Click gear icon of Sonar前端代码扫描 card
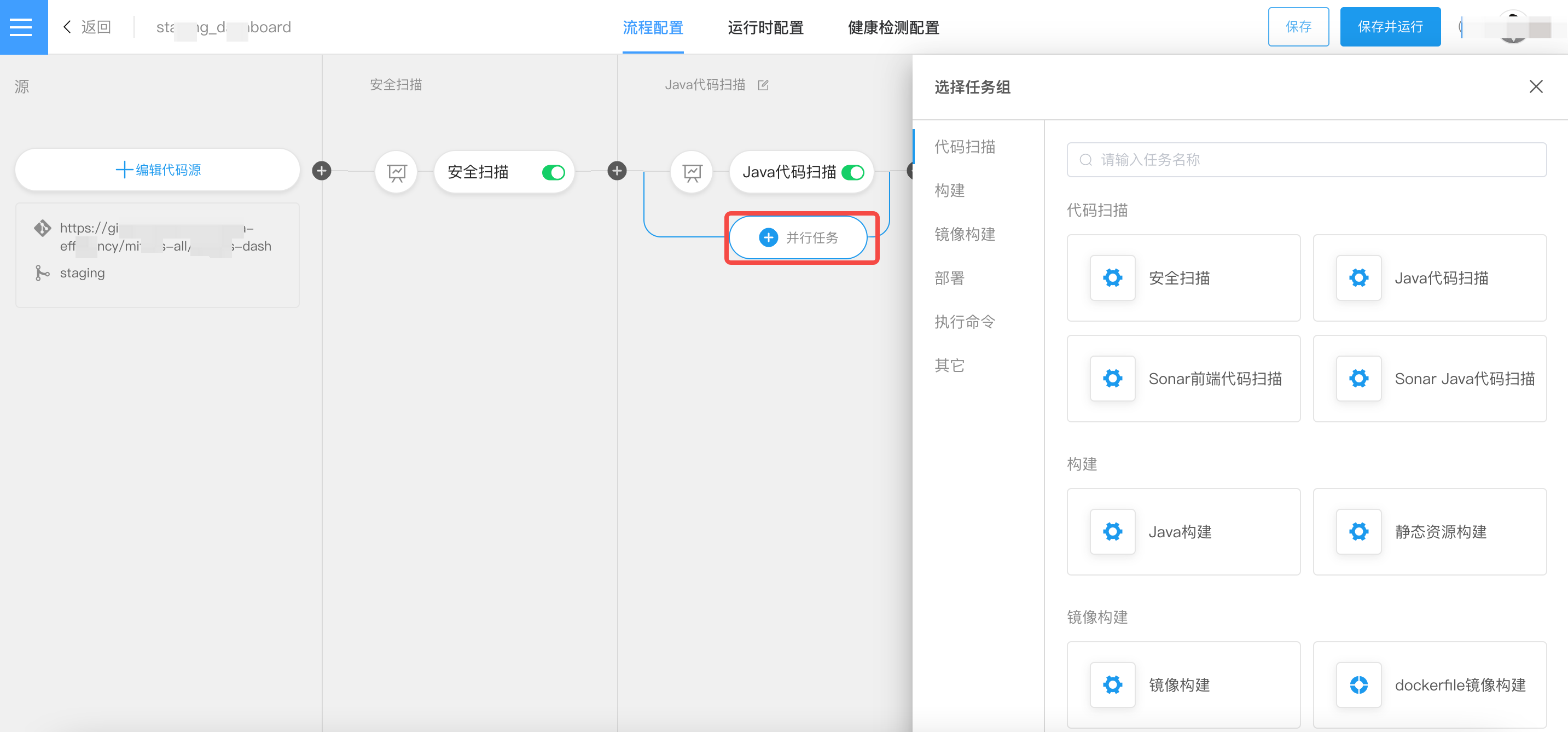This screenshot has width=1568, height=732. (1112, 379)
